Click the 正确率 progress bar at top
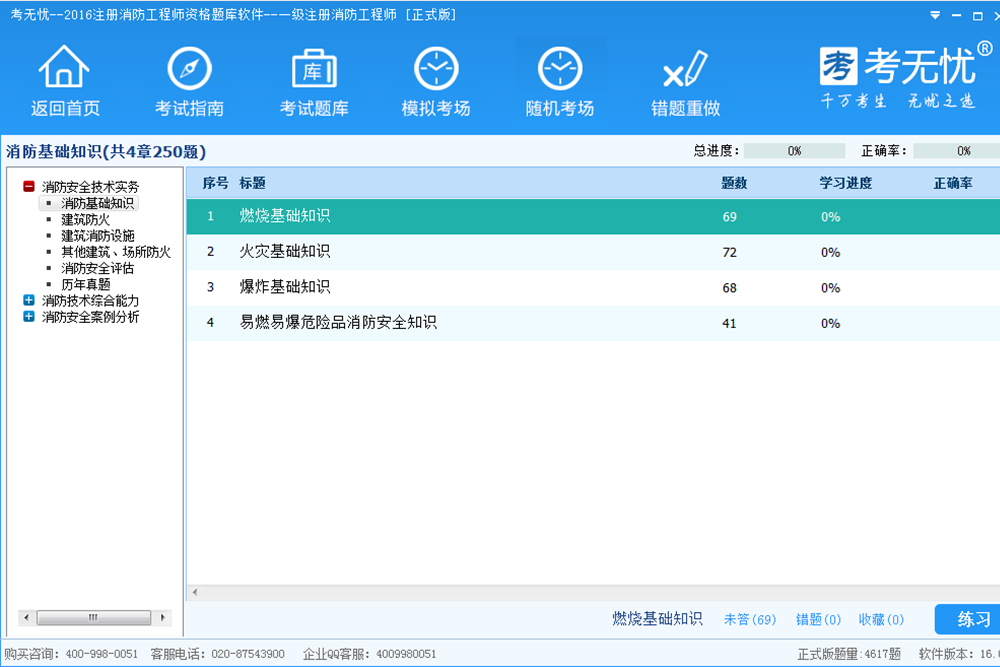The width and height of the screenshot is (1000, 667). coord(957,151)
